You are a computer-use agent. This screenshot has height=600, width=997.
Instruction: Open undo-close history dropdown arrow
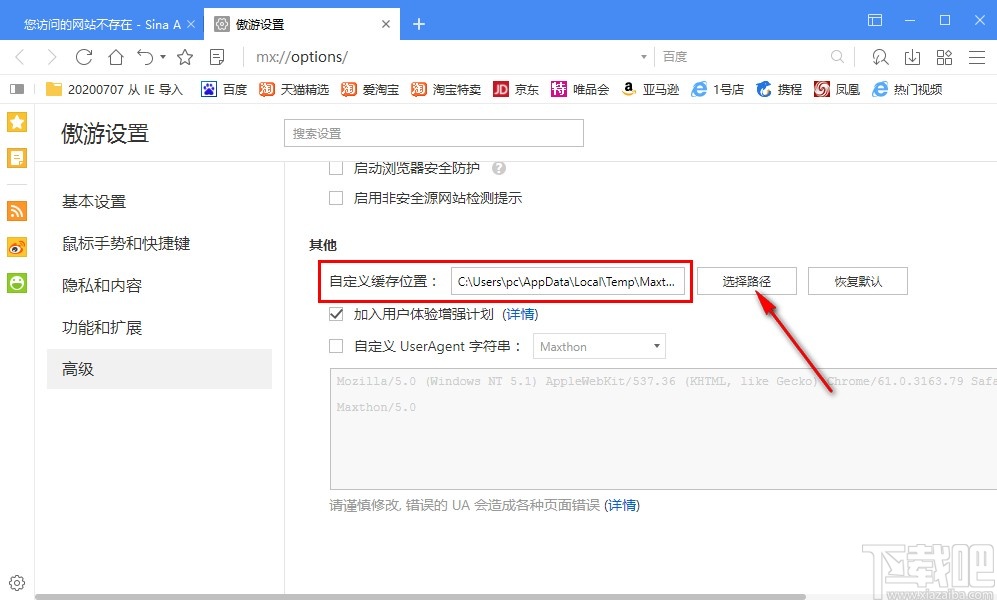pyautogui.click(x=163, y=57)
